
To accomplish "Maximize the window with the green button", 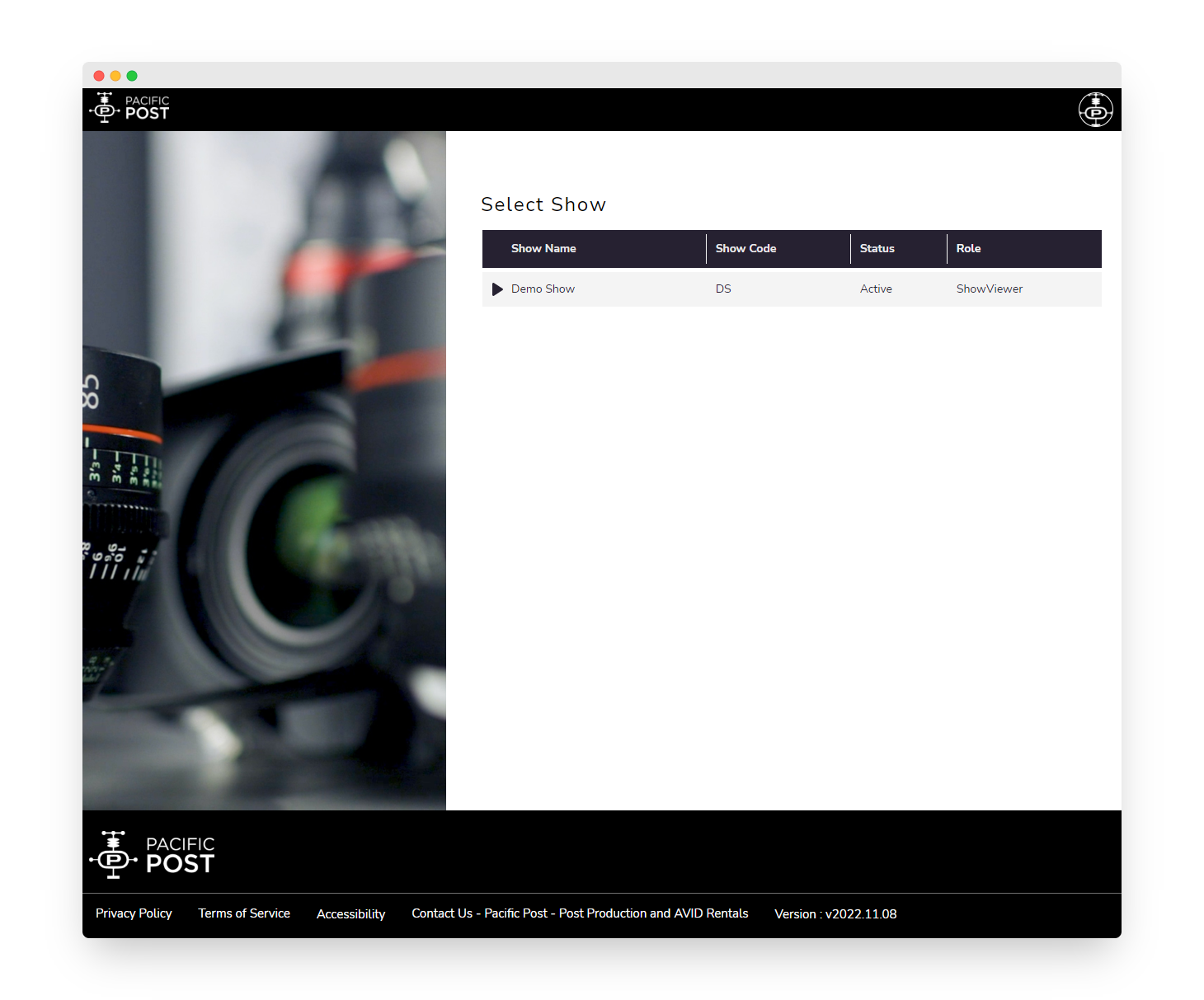I will [x=132, y=76].
